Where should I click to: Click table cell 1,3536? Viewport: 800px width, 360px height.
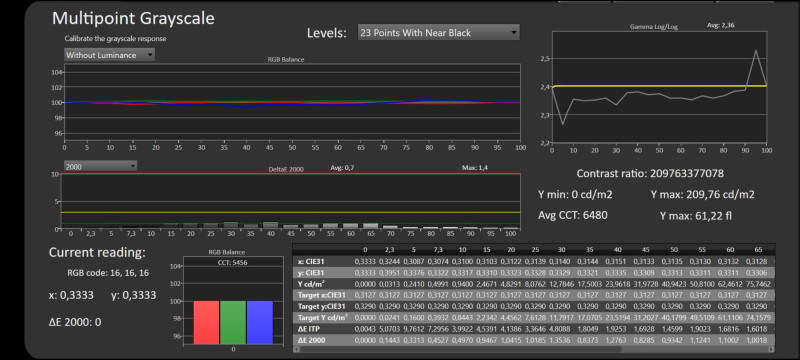561,340
